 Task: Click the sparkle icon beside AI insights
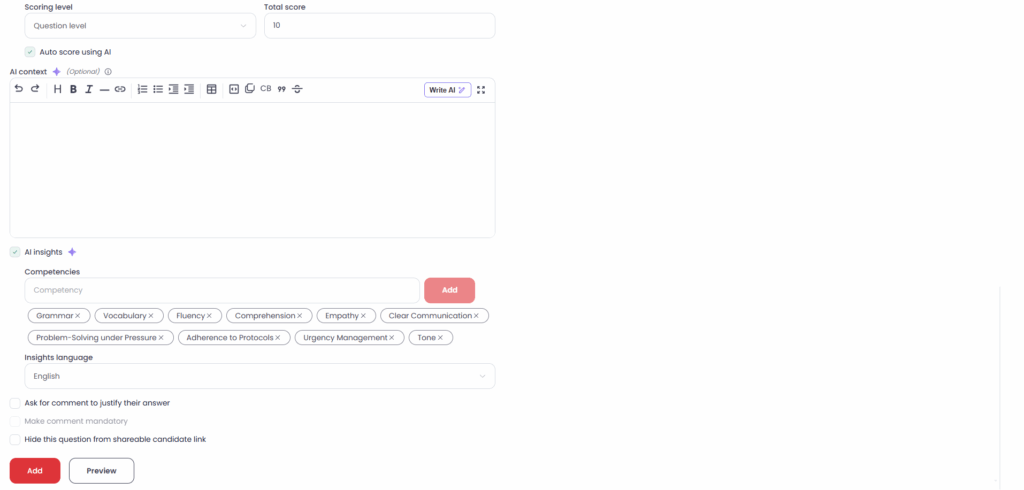coord(72,252)
